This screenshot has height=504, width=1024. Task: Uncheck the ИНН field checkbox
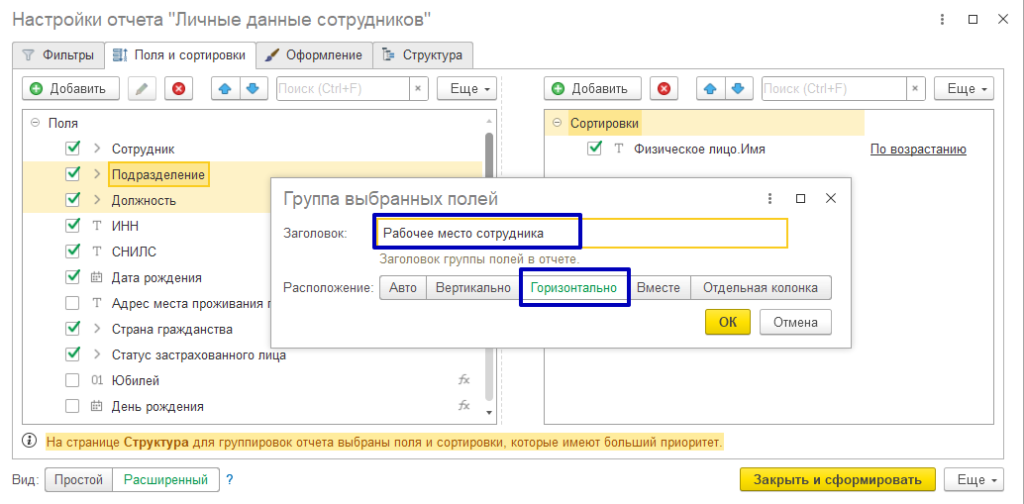72,226
